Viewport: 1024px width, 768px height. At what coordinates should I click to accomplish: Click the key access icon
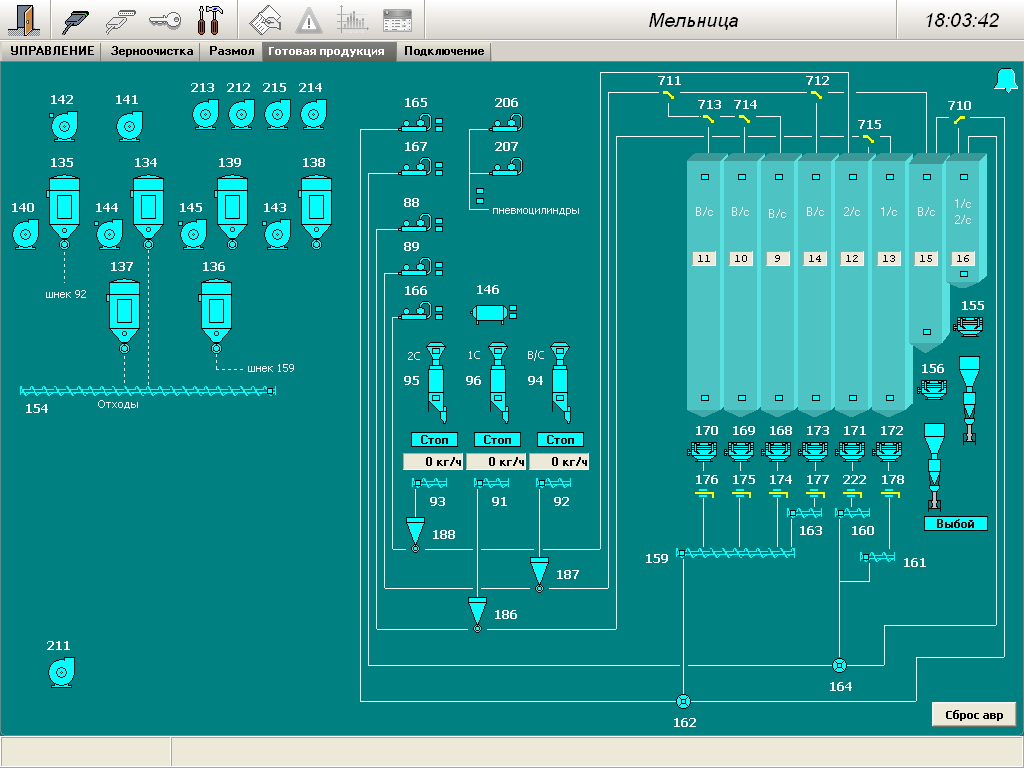pyautogui.click(x=165, y=20)
